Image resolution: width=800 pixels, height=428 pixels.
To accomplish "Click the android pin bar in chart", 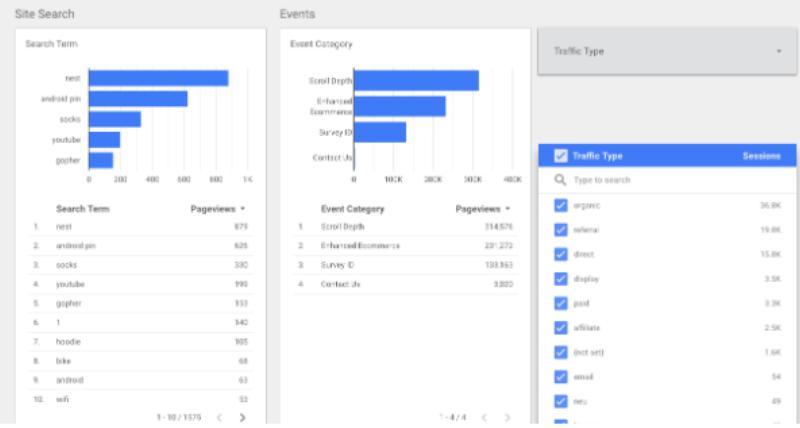I will [x=138, y=99].
